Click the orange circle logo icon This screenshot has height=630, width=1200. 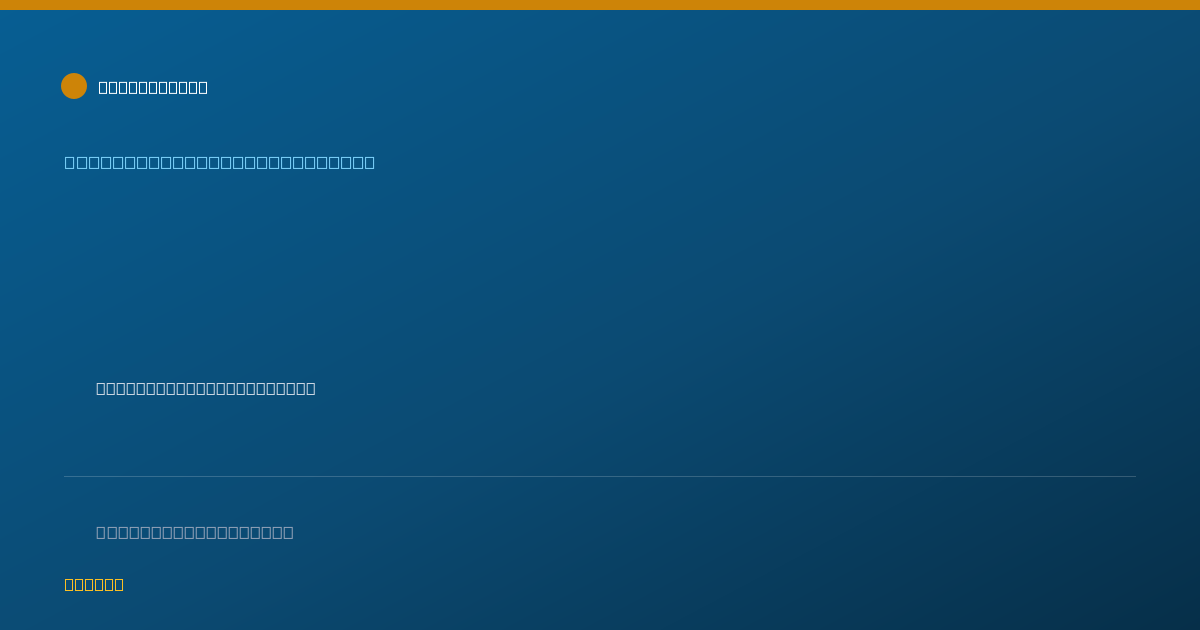[74, 86]
